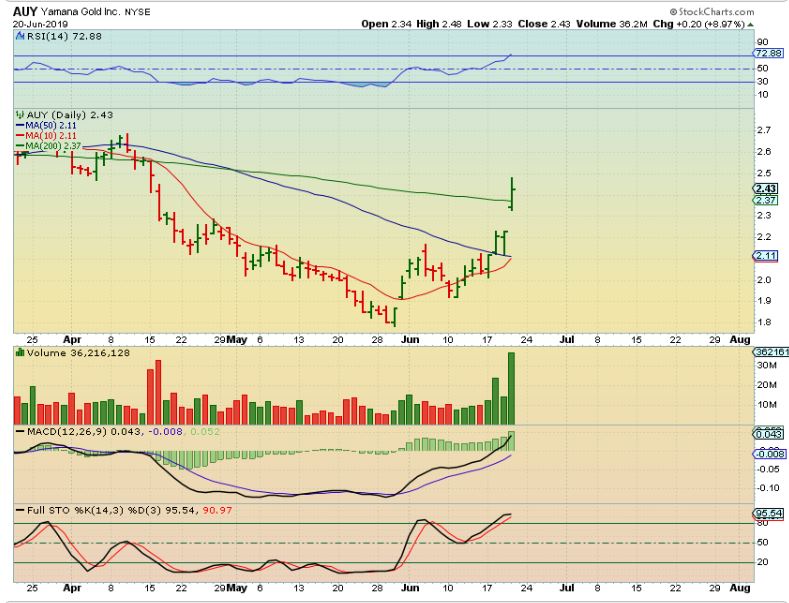Click the candlestick icon before AUY (Daily)
The width and height of the screenshot is (789, 603).
pyautogui.click(x=20, y=115)
